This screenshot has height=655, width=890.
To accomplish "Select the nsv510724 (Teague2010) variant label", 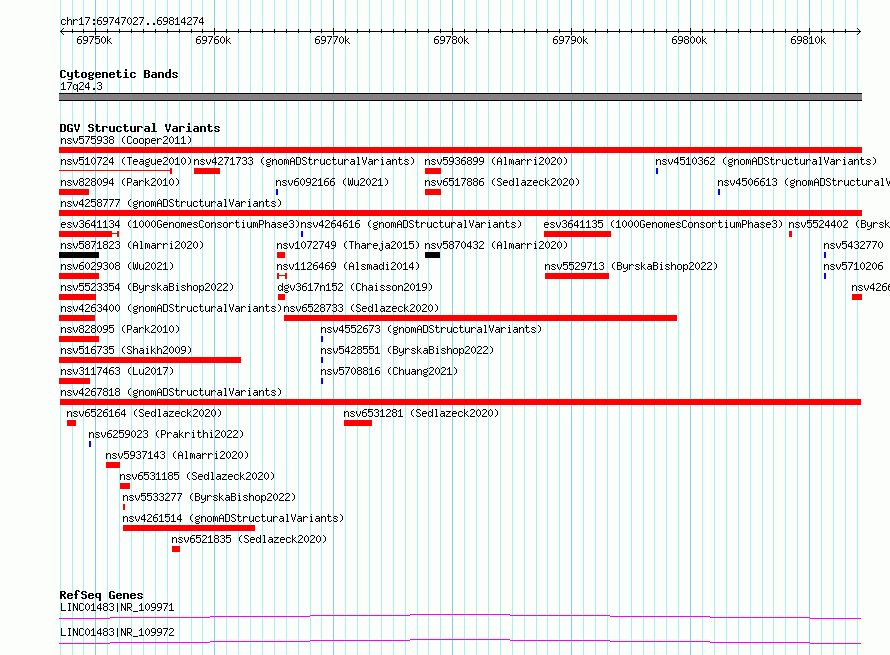I will click(126, 161).
